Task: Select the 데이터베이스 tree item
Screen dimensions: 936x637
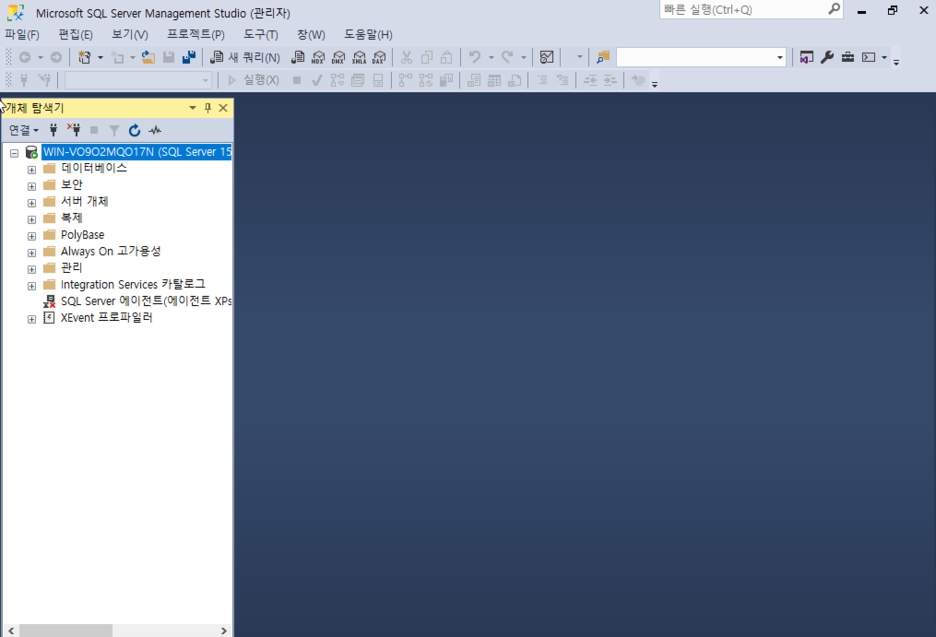Action: point(94,168)
